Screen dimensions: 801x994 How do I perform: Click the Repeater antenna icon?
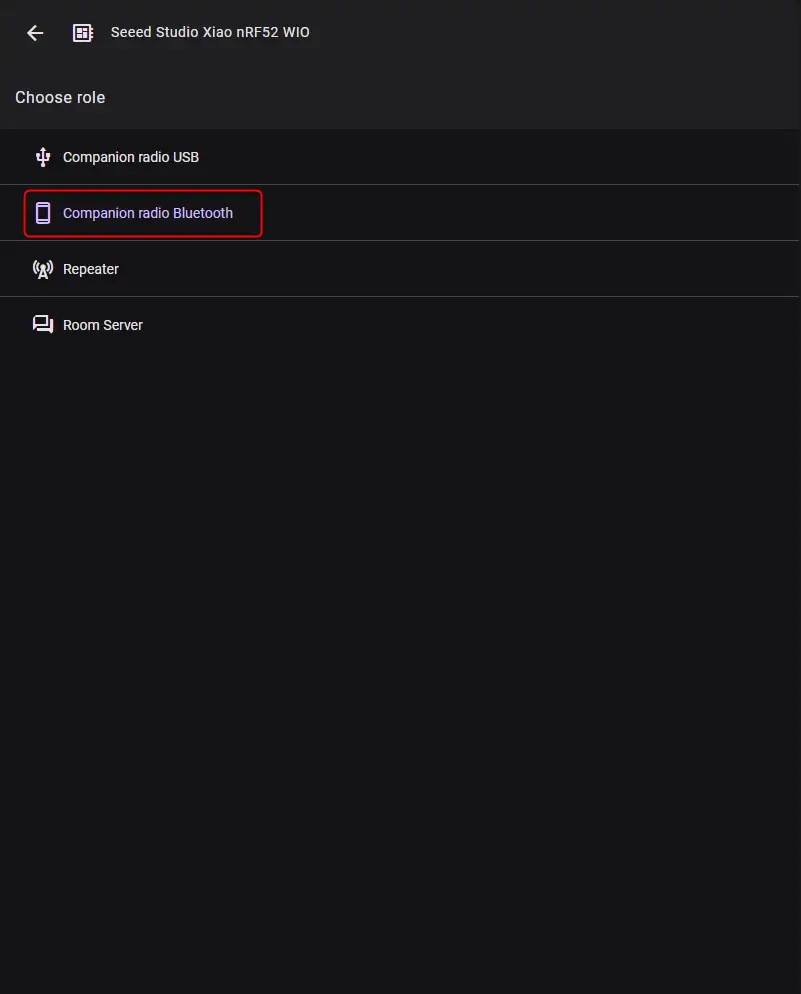(x=43, y=269)
